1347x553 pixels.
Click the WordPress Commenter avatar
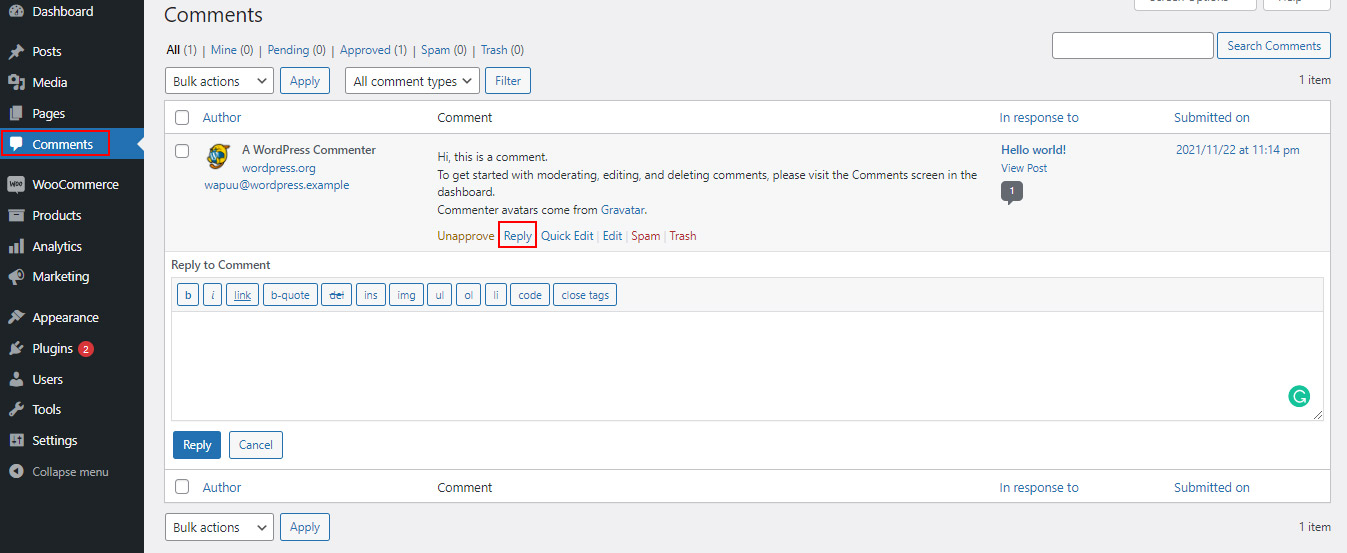(219, 156)
